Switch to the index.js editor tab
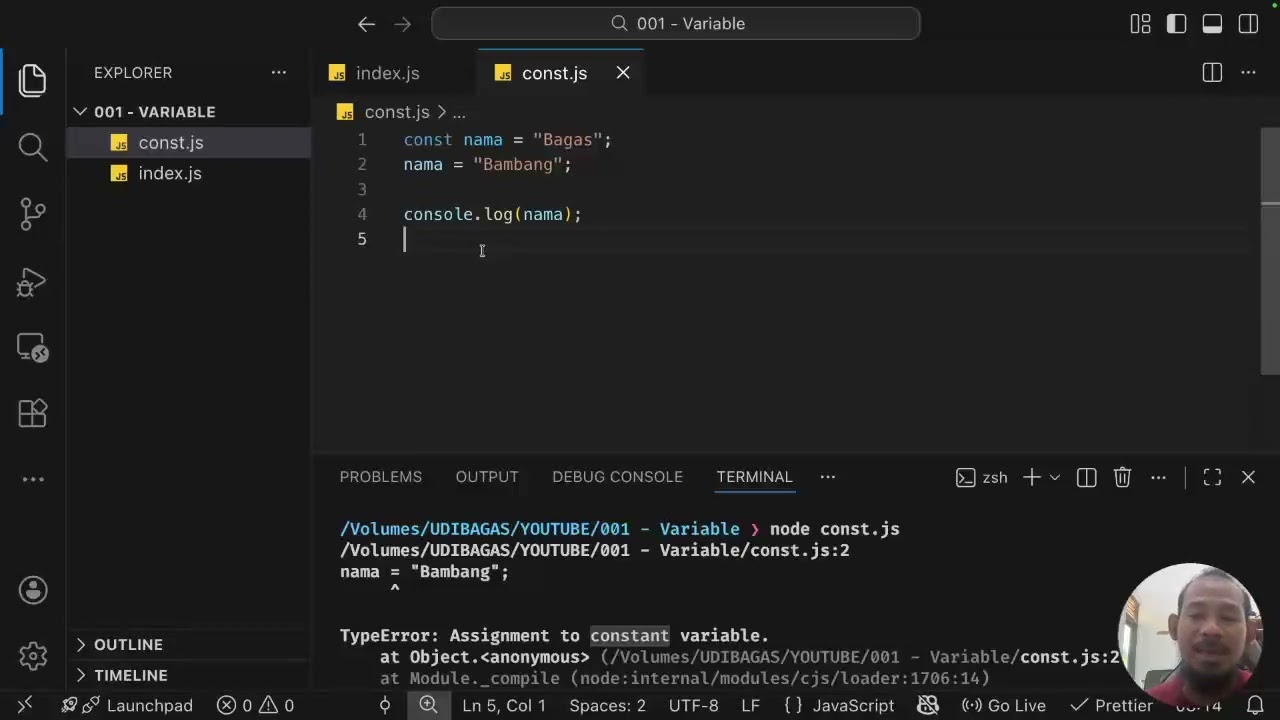 coord(387,74)
